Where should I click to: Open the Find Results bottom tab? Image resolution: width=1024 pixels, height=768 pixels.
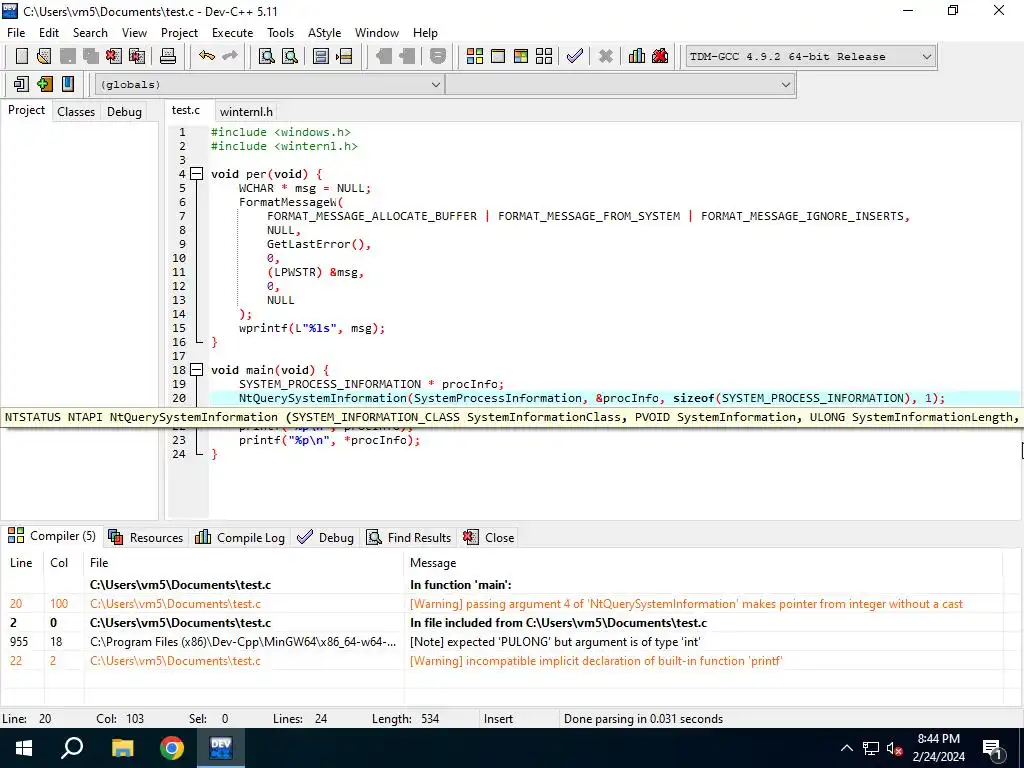coord(409,537)
